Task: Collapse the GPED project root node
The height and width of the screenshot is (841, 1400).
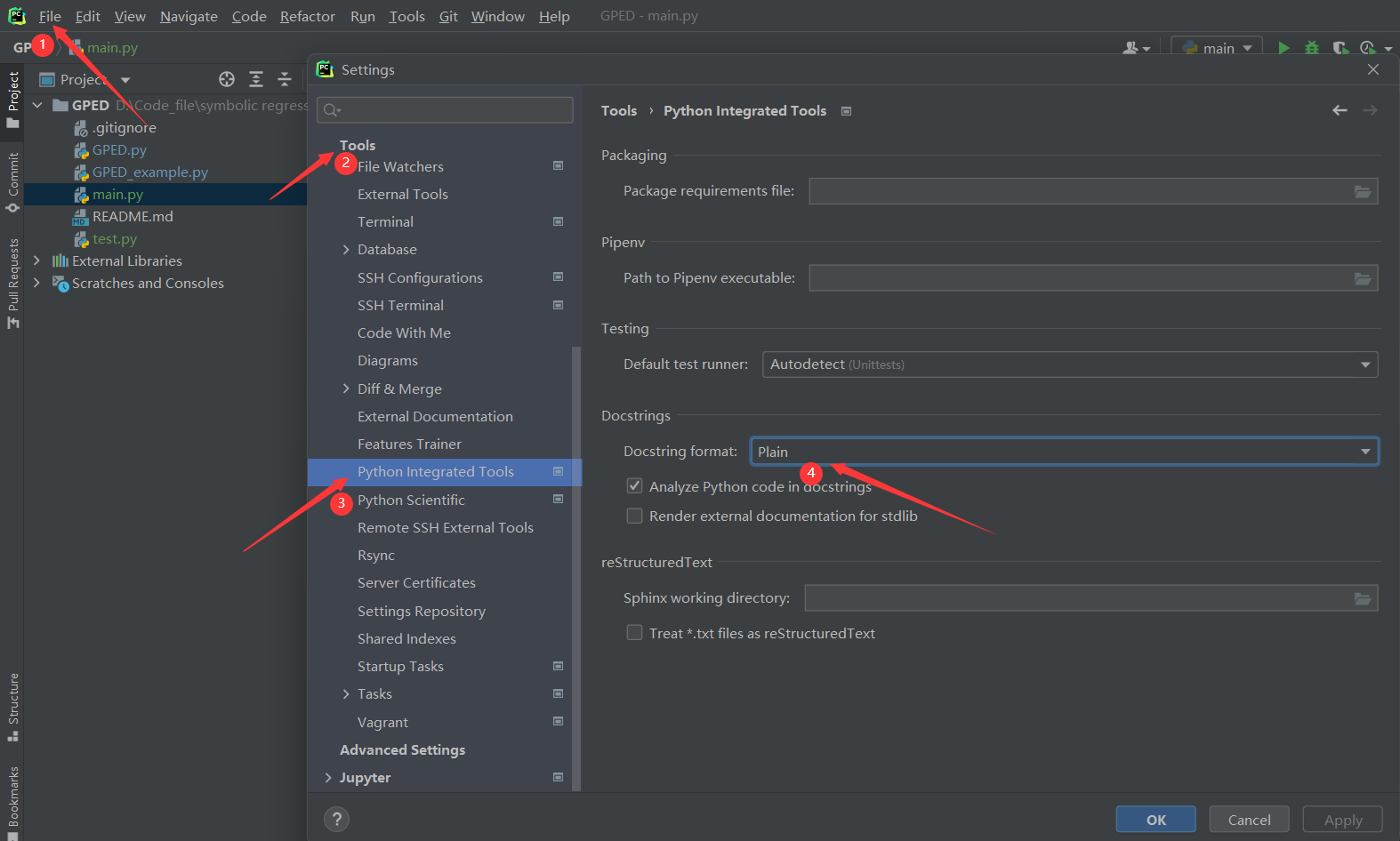Action: tap(36, 105)
